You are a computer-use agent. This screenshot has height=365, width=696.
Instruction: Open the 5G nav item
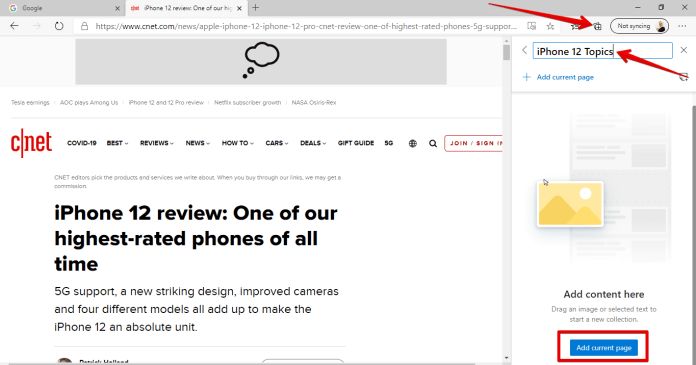point(389,143)
